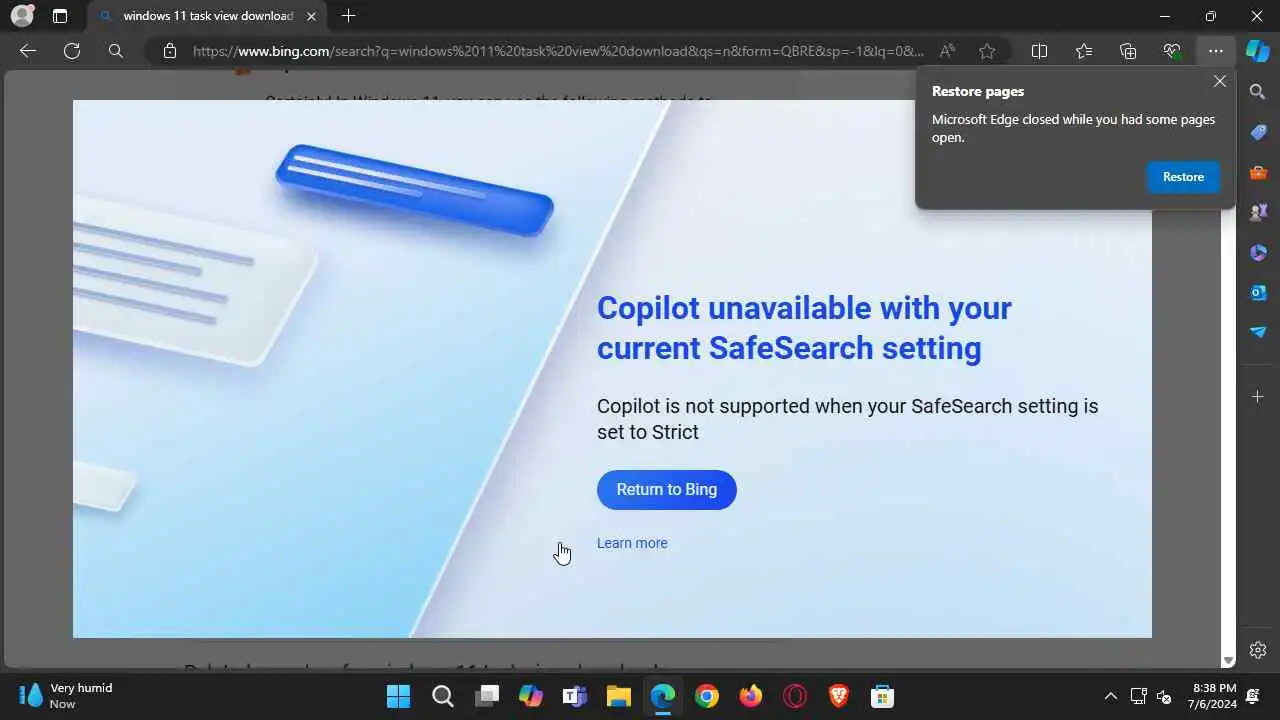Open a new tab with plus button

tap(348, 16)
